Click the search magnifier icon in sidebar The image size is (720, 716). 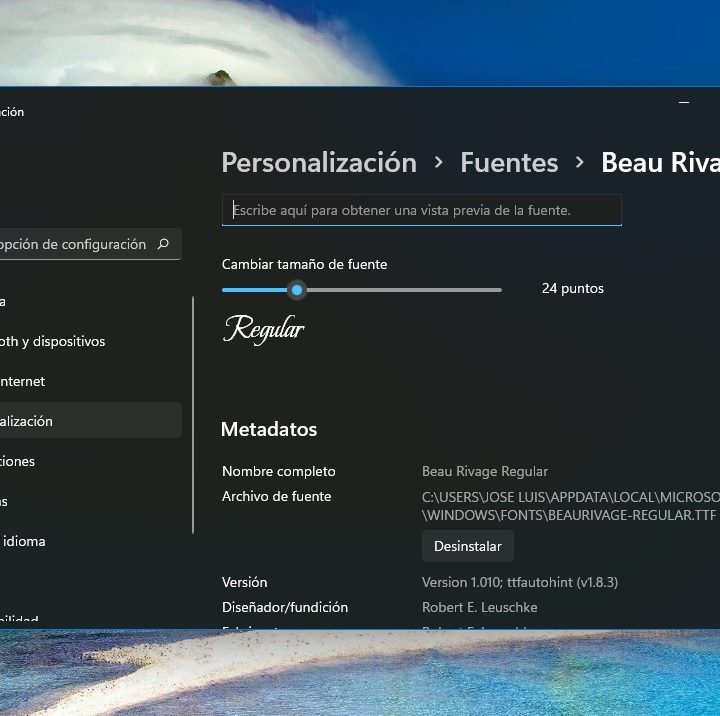coord(163,244)
